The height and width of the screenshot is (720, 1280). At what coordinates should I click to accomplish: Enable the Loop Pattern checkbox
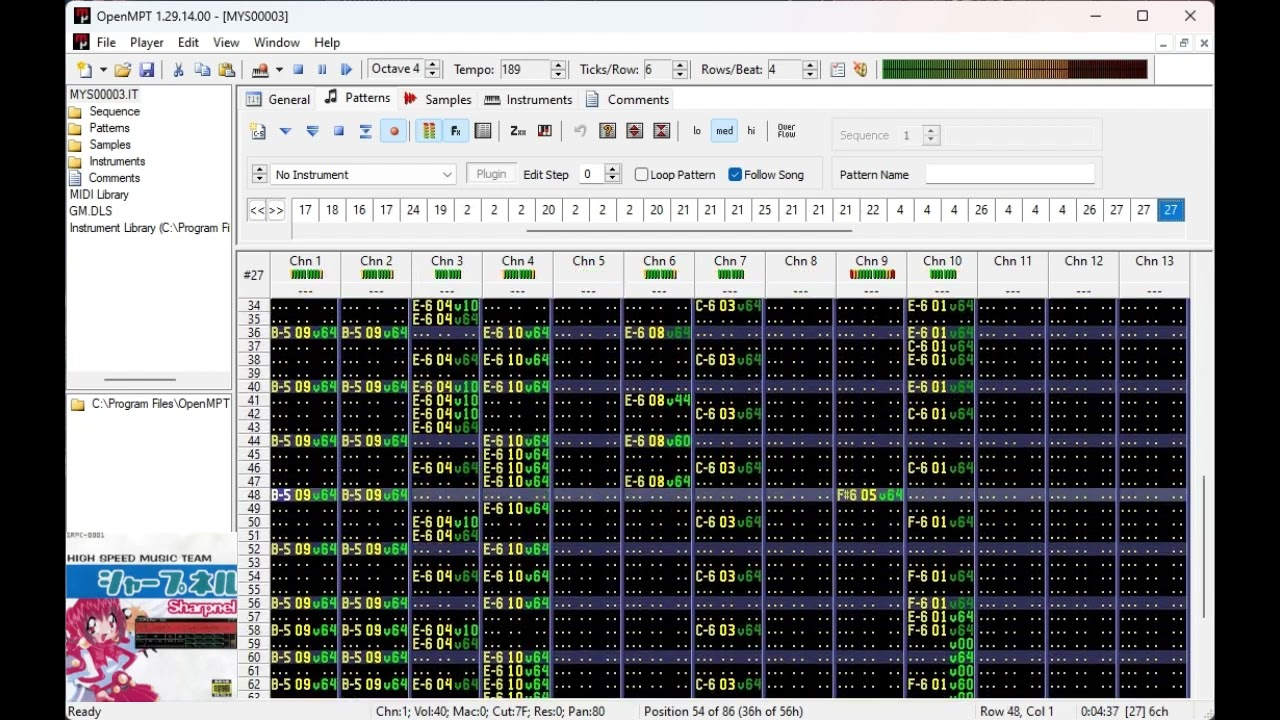pos(642,174)
